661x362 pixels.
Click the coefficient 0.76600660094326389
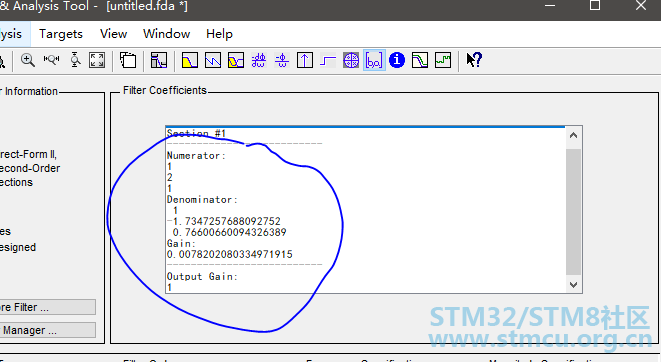pos(229,232)
